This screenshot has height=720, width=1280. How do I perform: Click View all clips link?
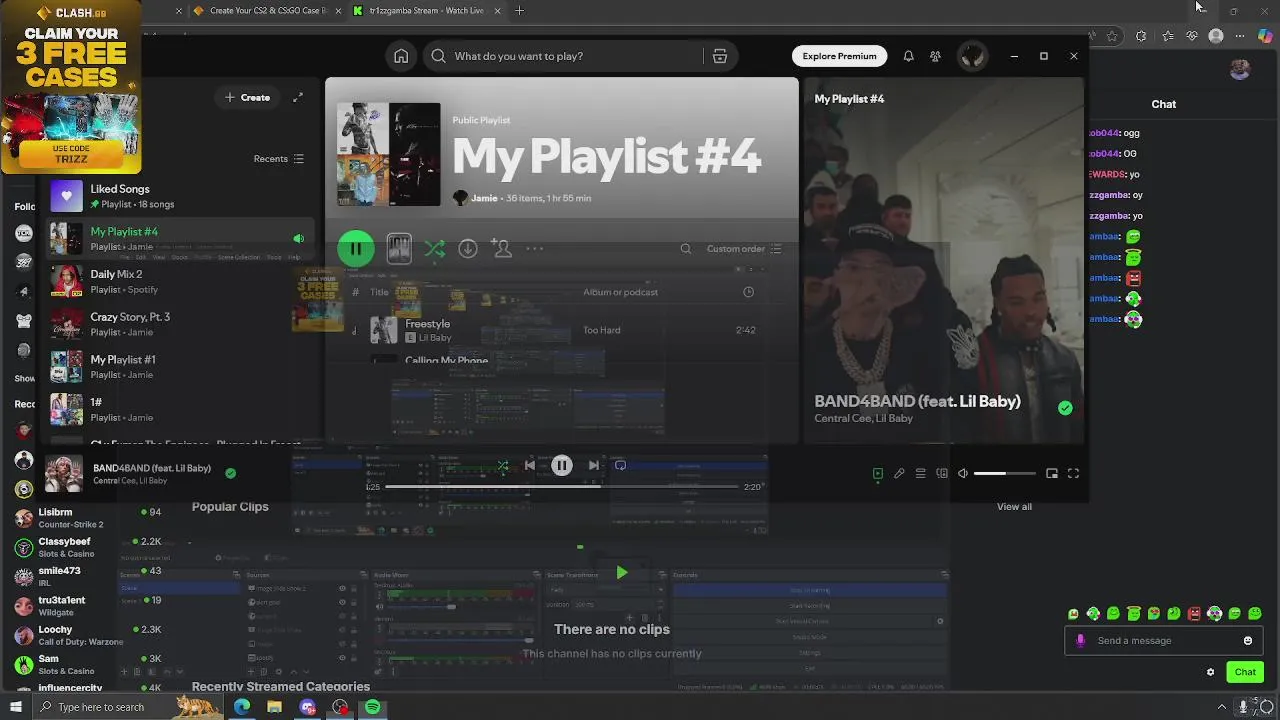[x=1014, y=507]
